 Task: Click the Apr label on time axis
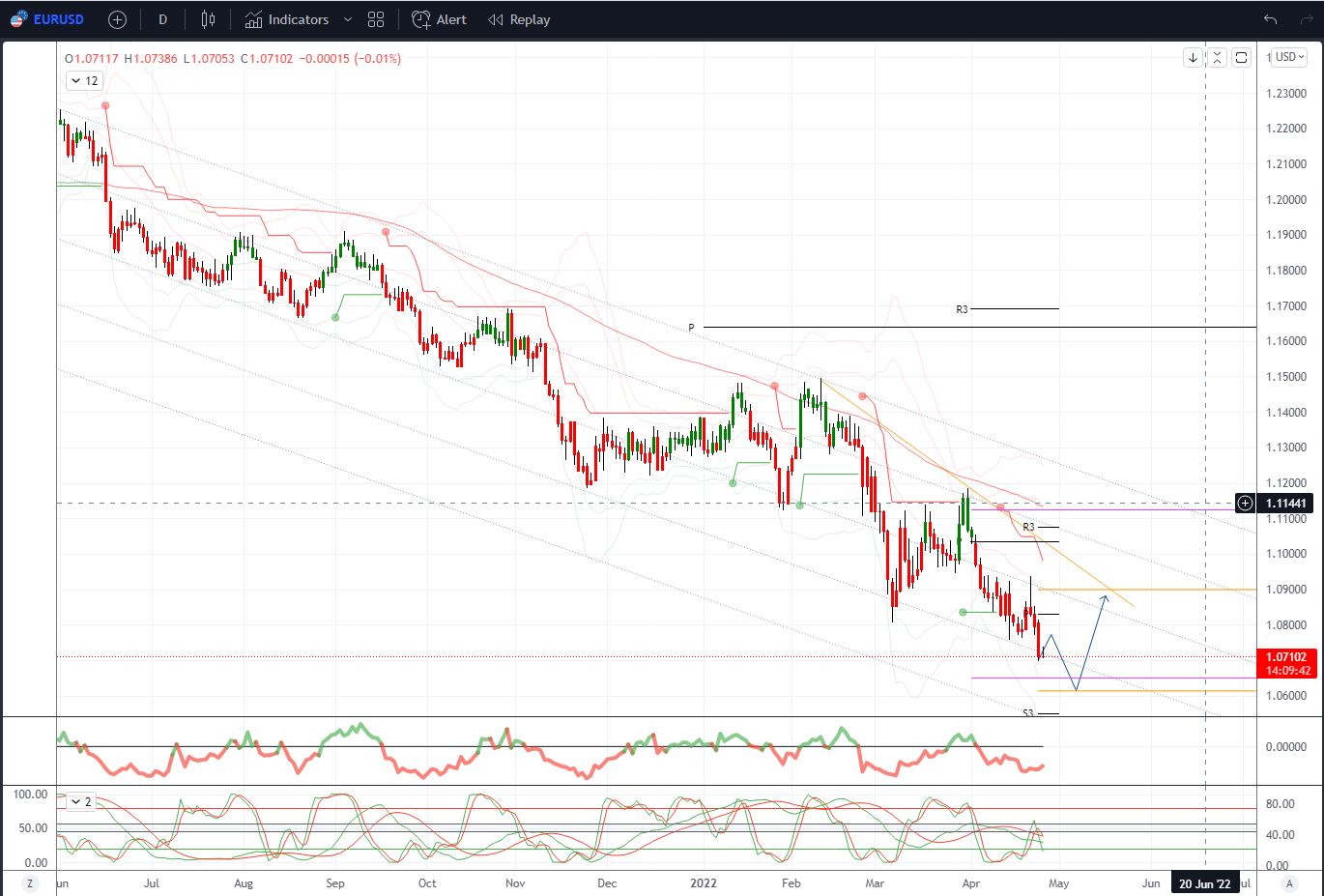[x=971, y=883]
